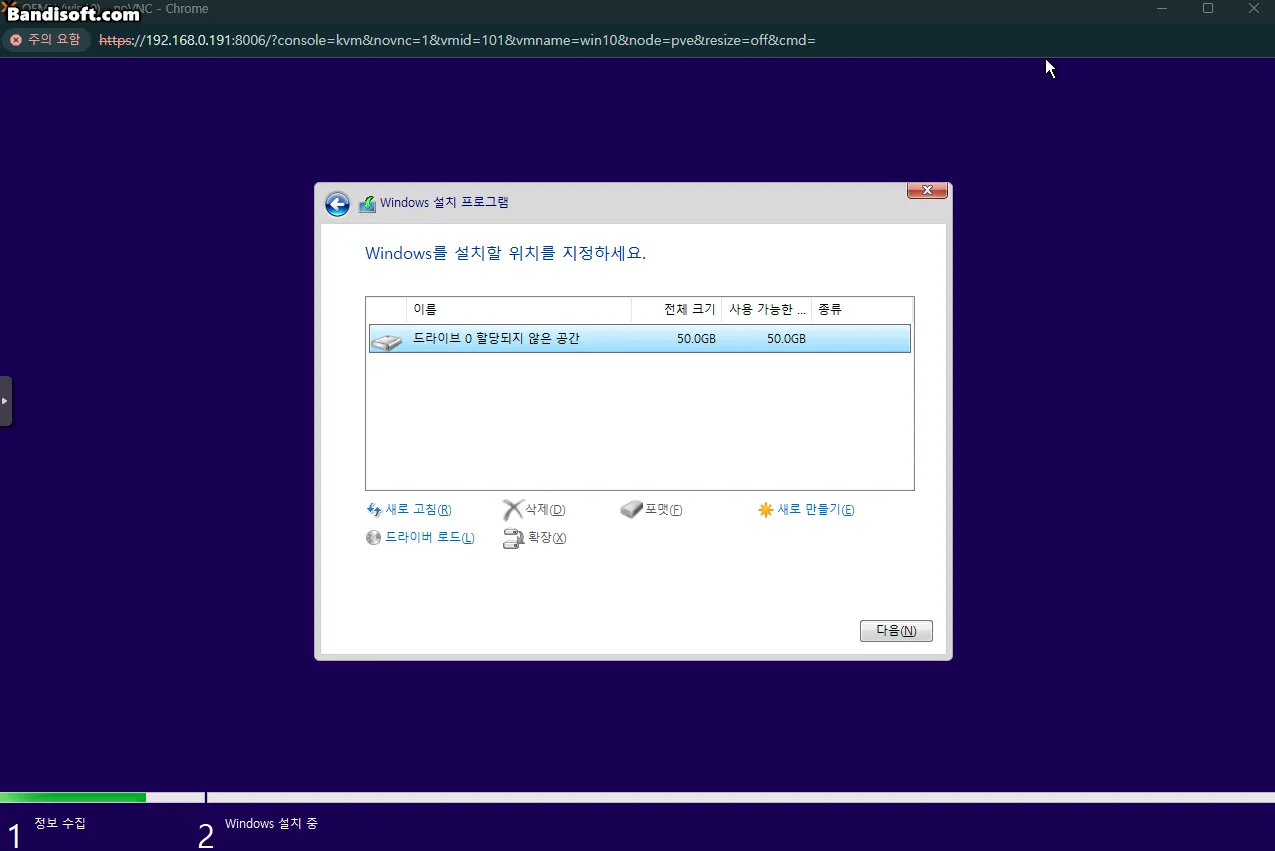The width and height of the screenshot is (1275, 851).
Task: Close the Chrome noVNC window
Action: pyautogui.click(x=1254, y=9)
